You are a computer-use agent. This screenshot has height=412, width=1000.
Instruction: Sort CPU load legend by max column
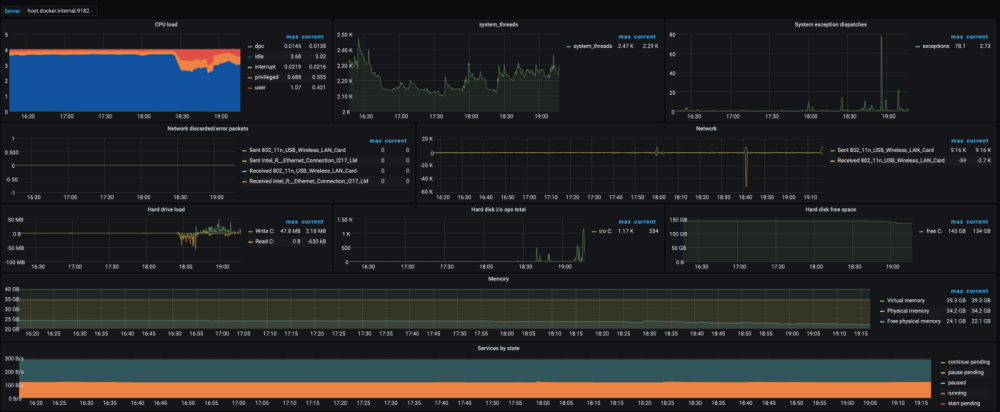[x=291, y=35]
